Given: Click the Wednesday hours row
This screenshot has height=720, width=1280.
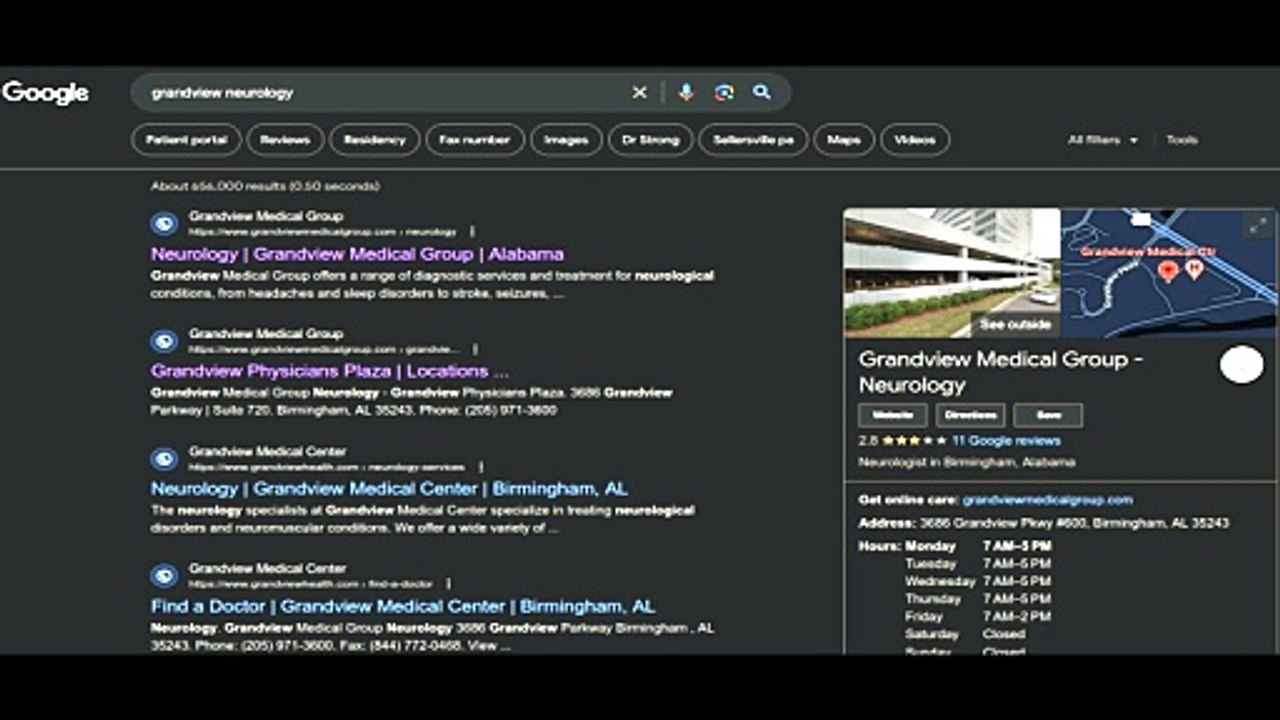Looking at the screenshot, I should (978, 581).
